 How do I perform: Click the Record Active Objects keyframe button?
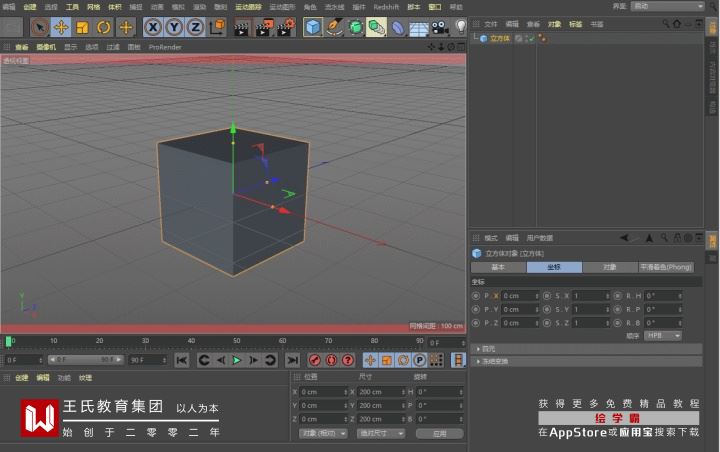(315, 360)
